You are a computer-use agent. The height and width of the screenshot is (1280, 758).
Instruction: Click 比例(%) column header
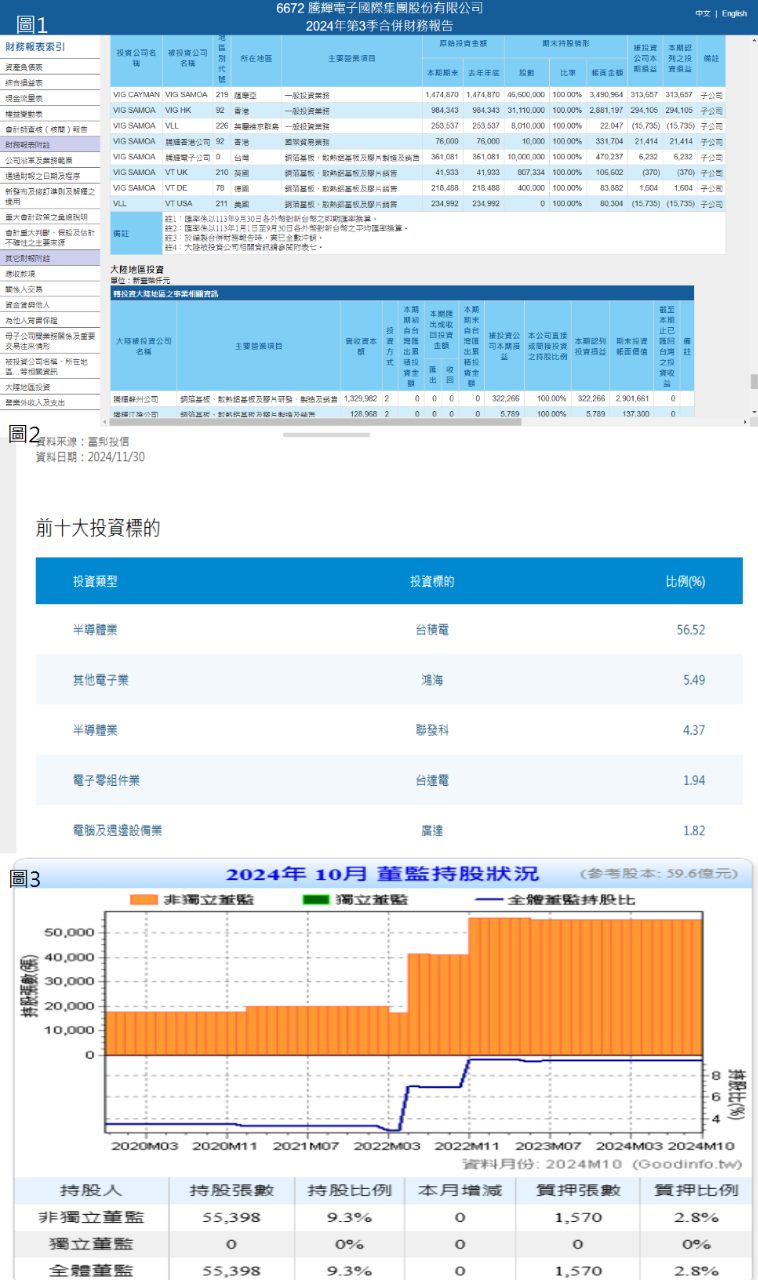pos(685,580)
